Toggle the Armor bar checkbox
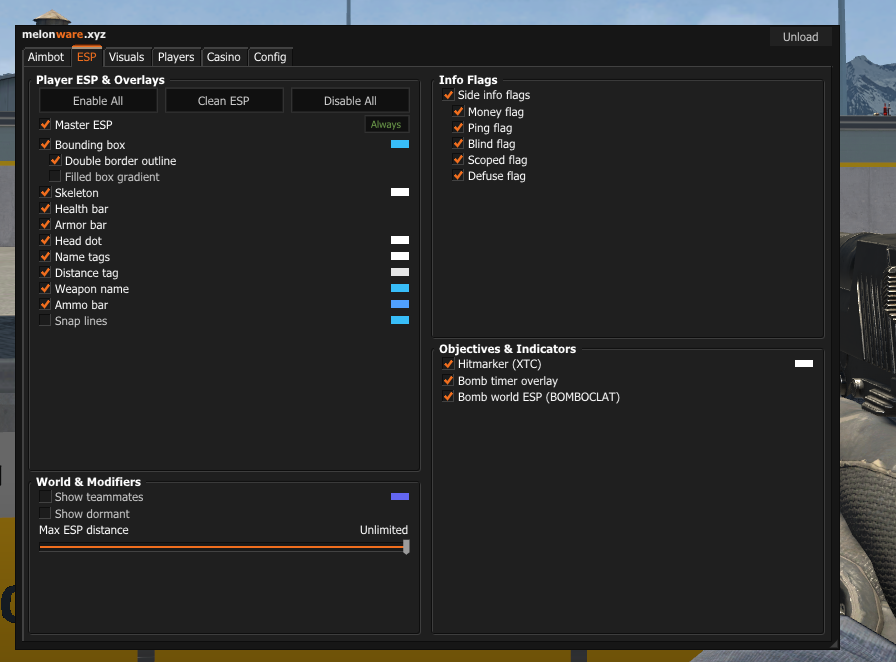The width and height of the screenshot is (896, 662). (45, 224)
